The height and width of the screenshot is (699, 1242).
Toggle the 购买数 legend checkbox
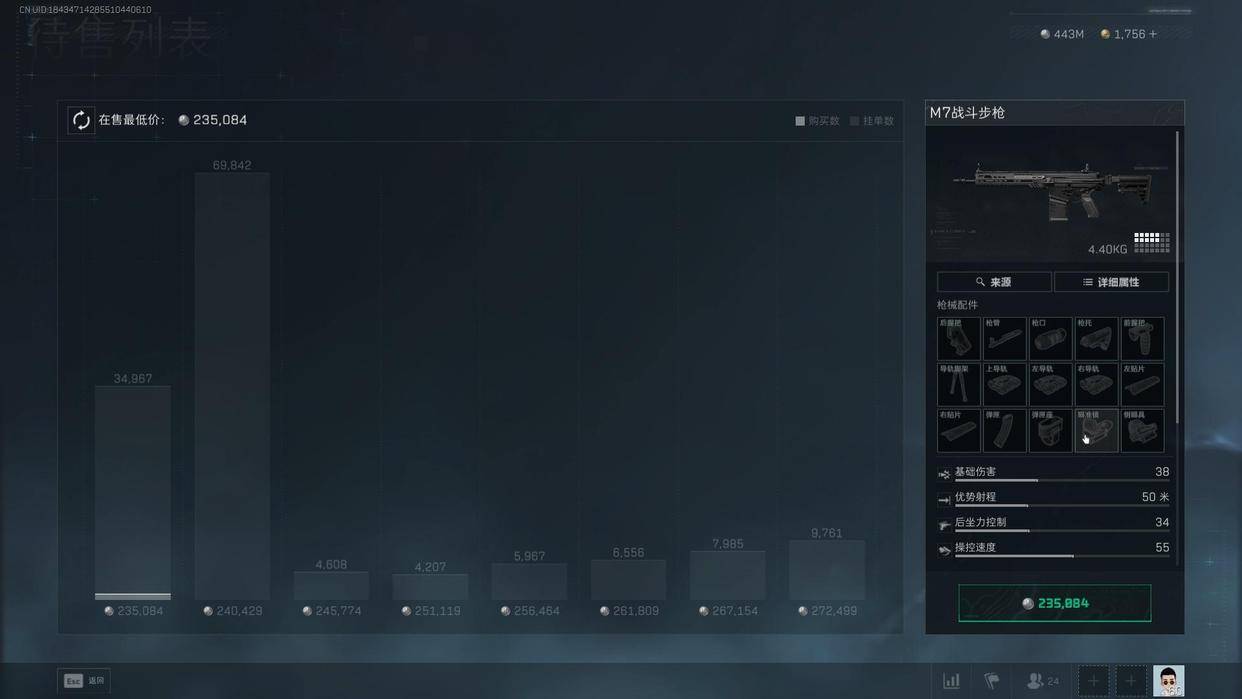[800, 121]
